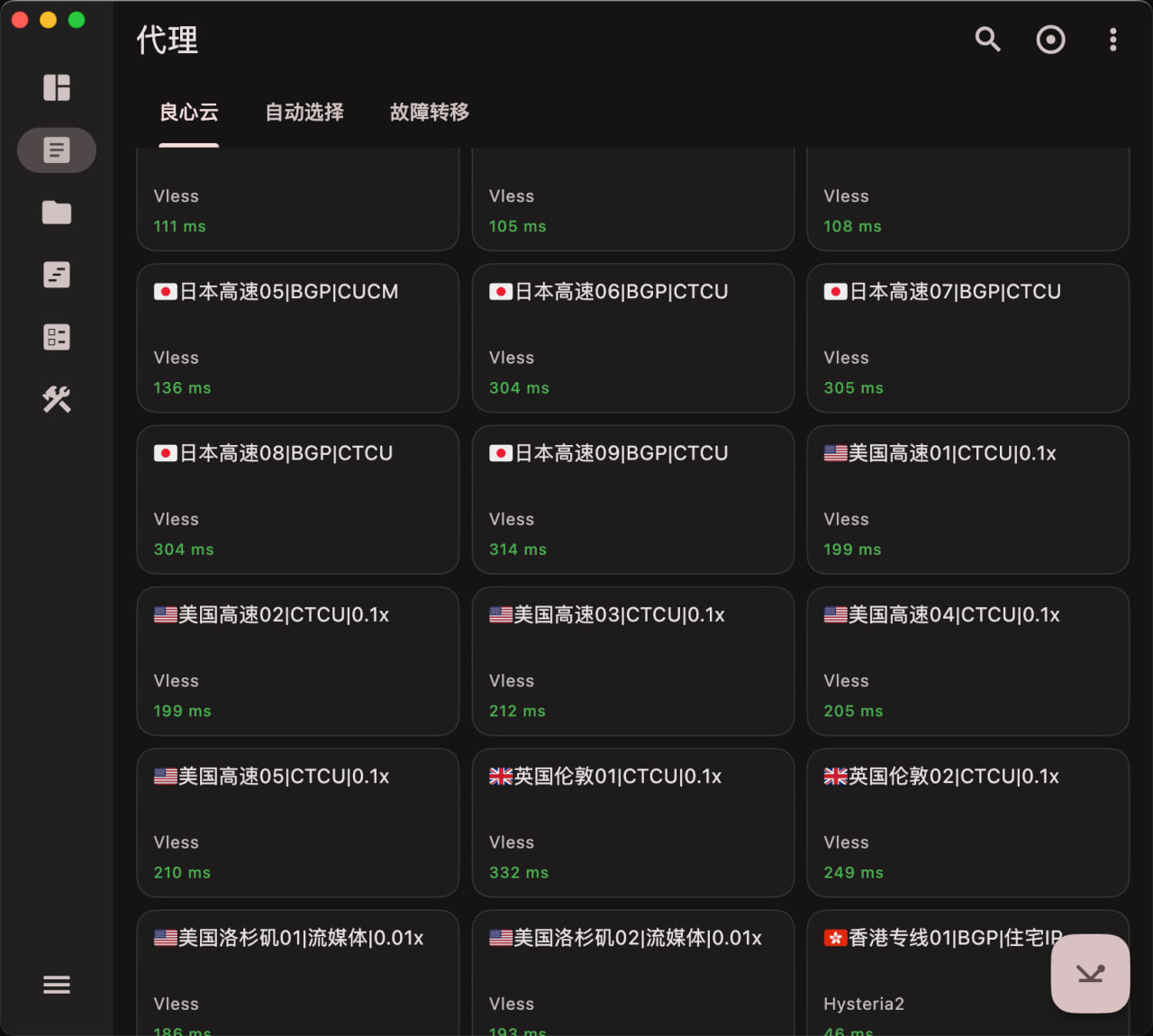The height and width of the screenshot is (1036, 1153).
Task: Select node 日本高速09|BGP|CTCU
Action: pyautogui.click(x=633, y=500)
